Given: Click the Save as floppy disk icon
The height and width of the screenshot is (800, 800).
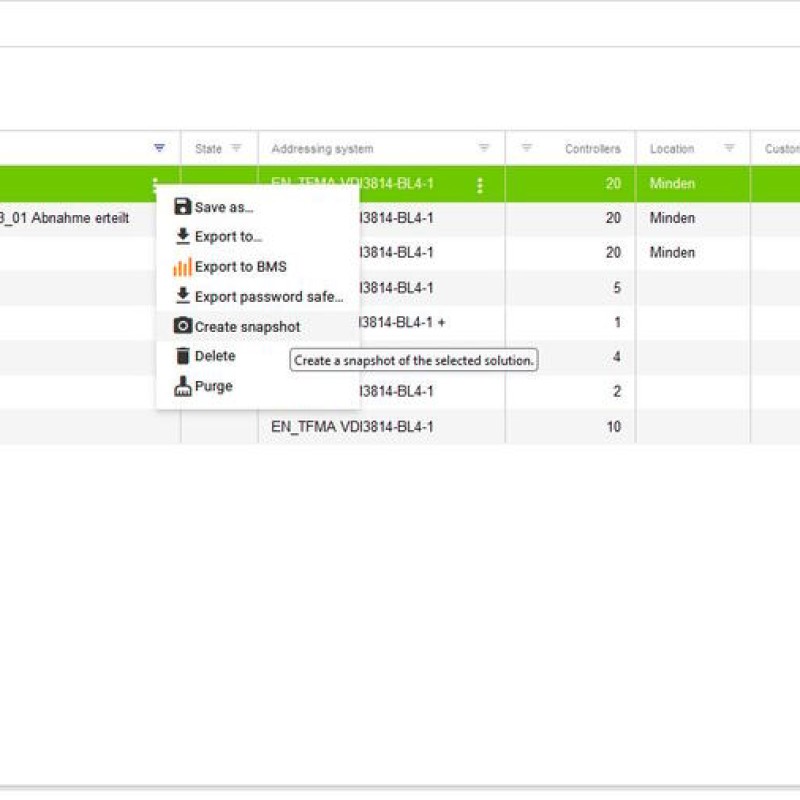Looking at the screenshot, I should click(181, 206).
